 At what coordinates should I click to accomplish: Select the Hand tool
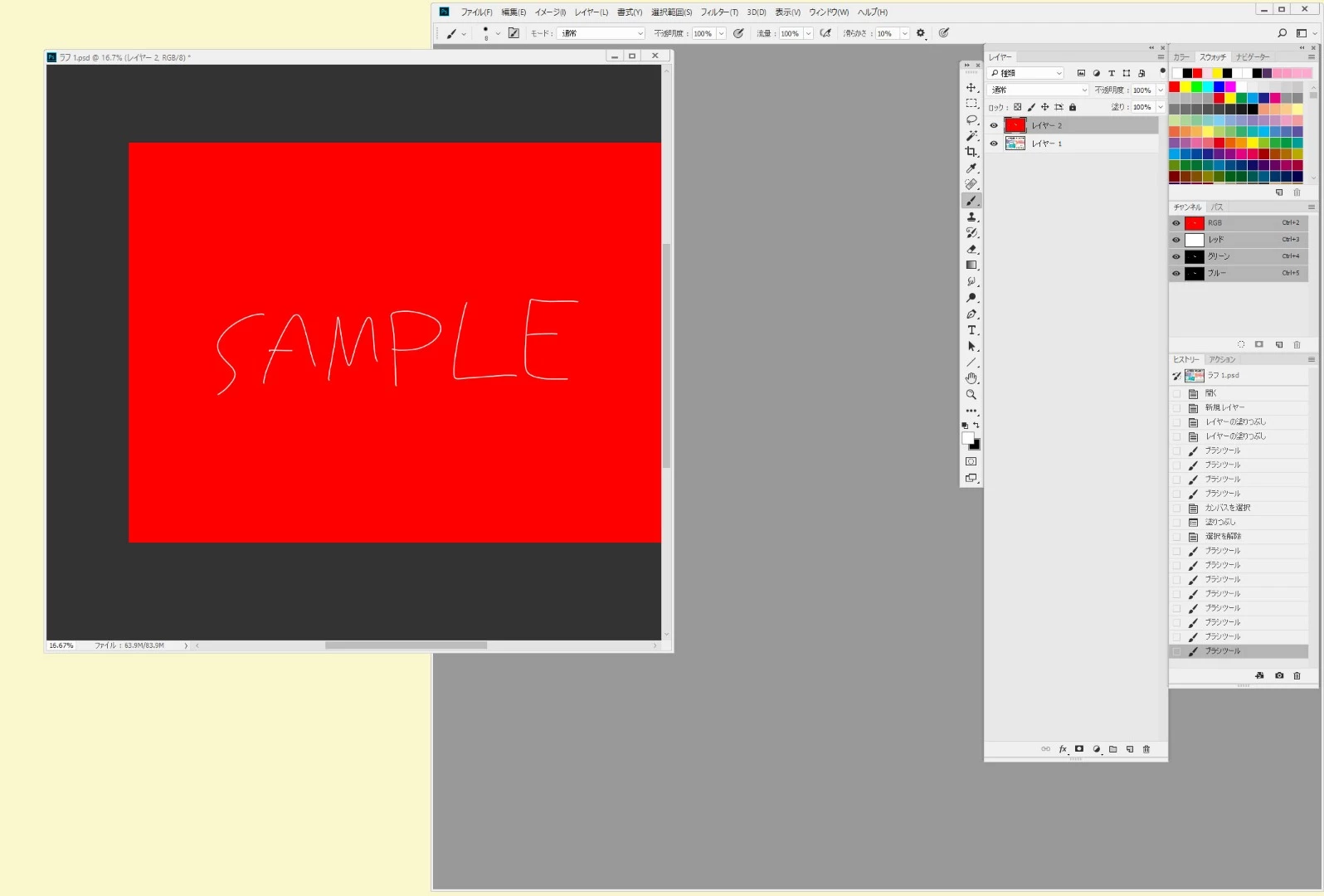coord(971,378)
